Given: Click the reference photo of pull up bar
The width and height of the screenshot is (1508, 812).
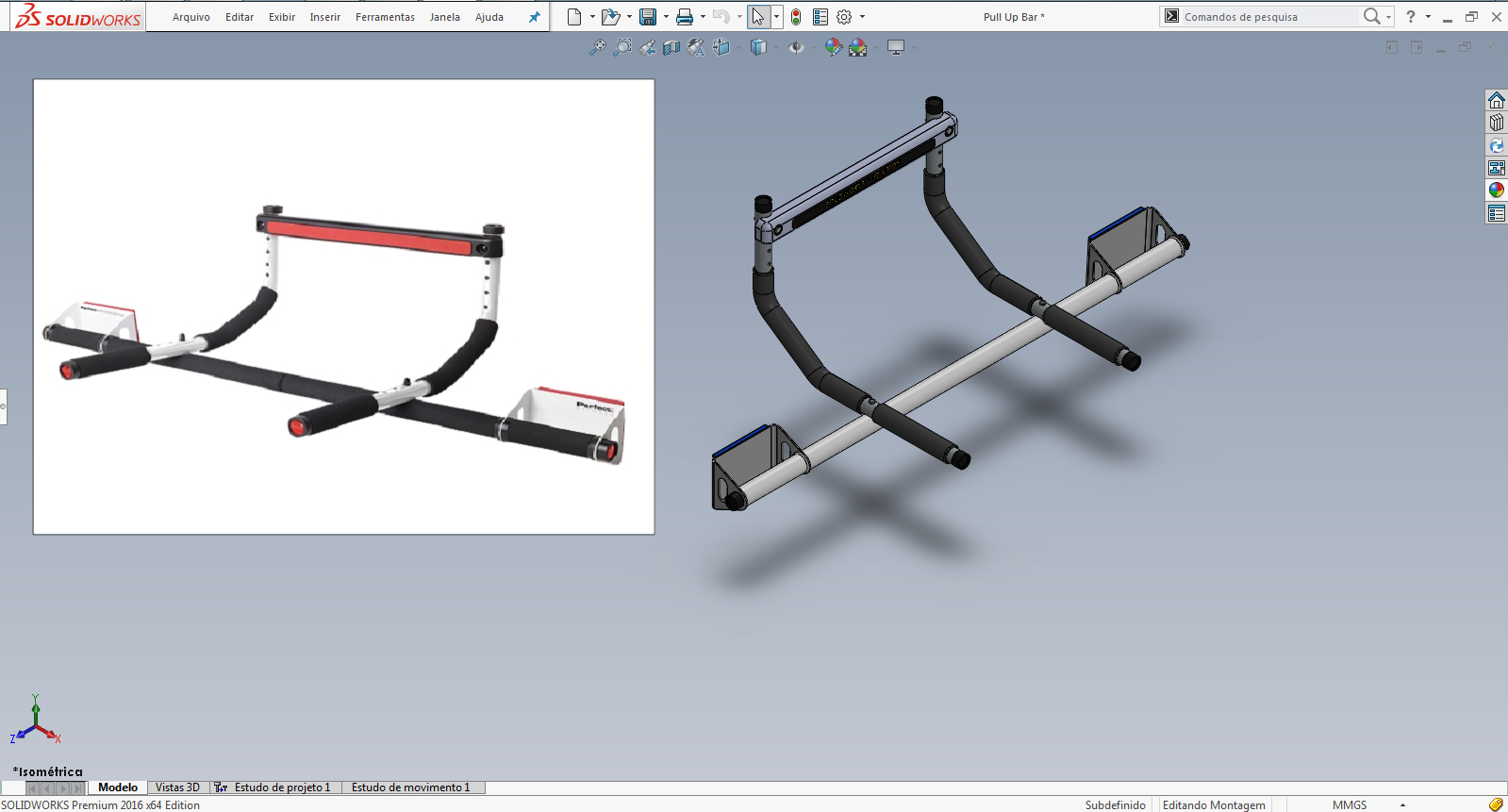Looking at the screenshot, I should (x=343, y=307).
